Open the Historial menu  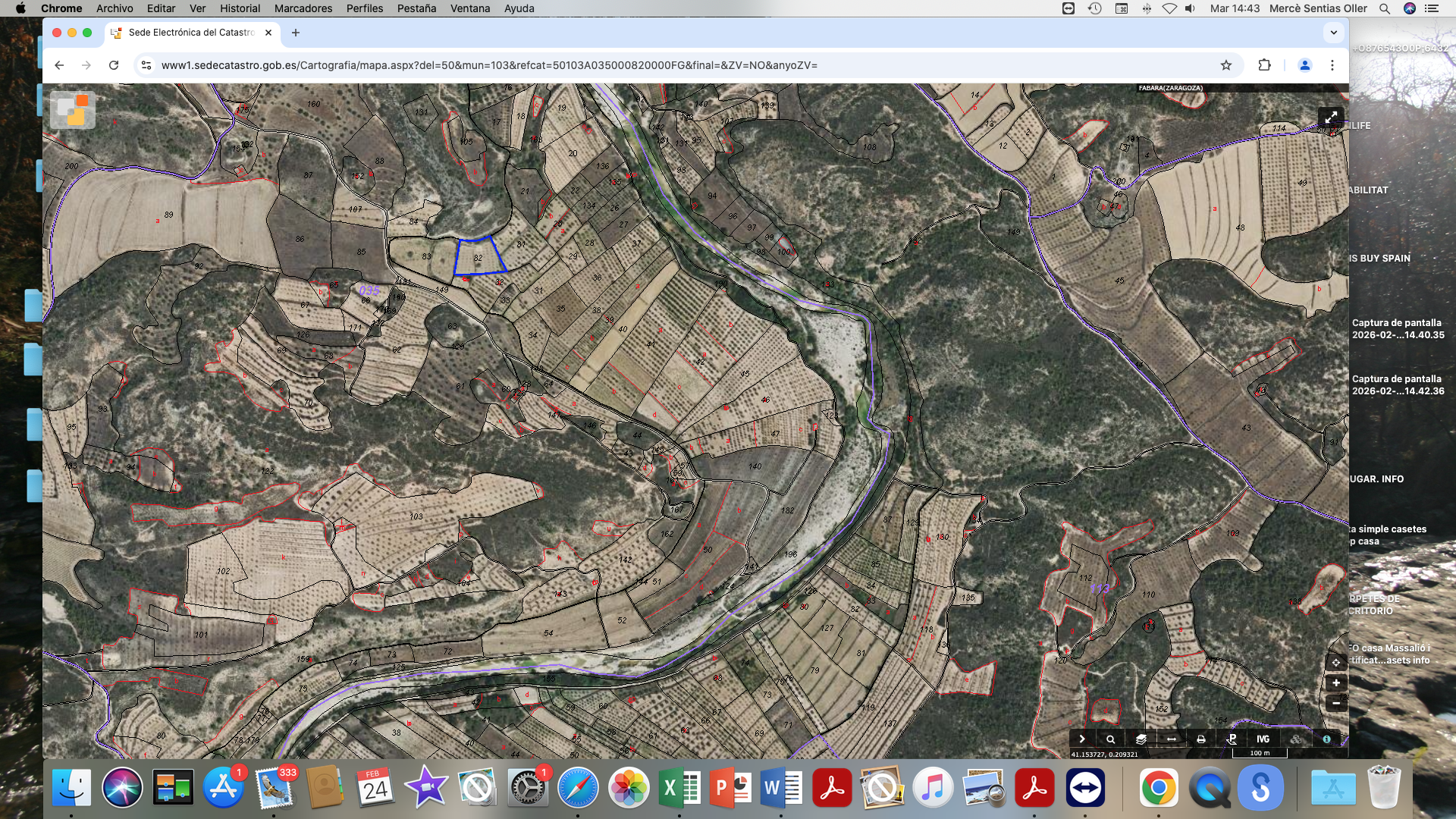coord(240,8)
